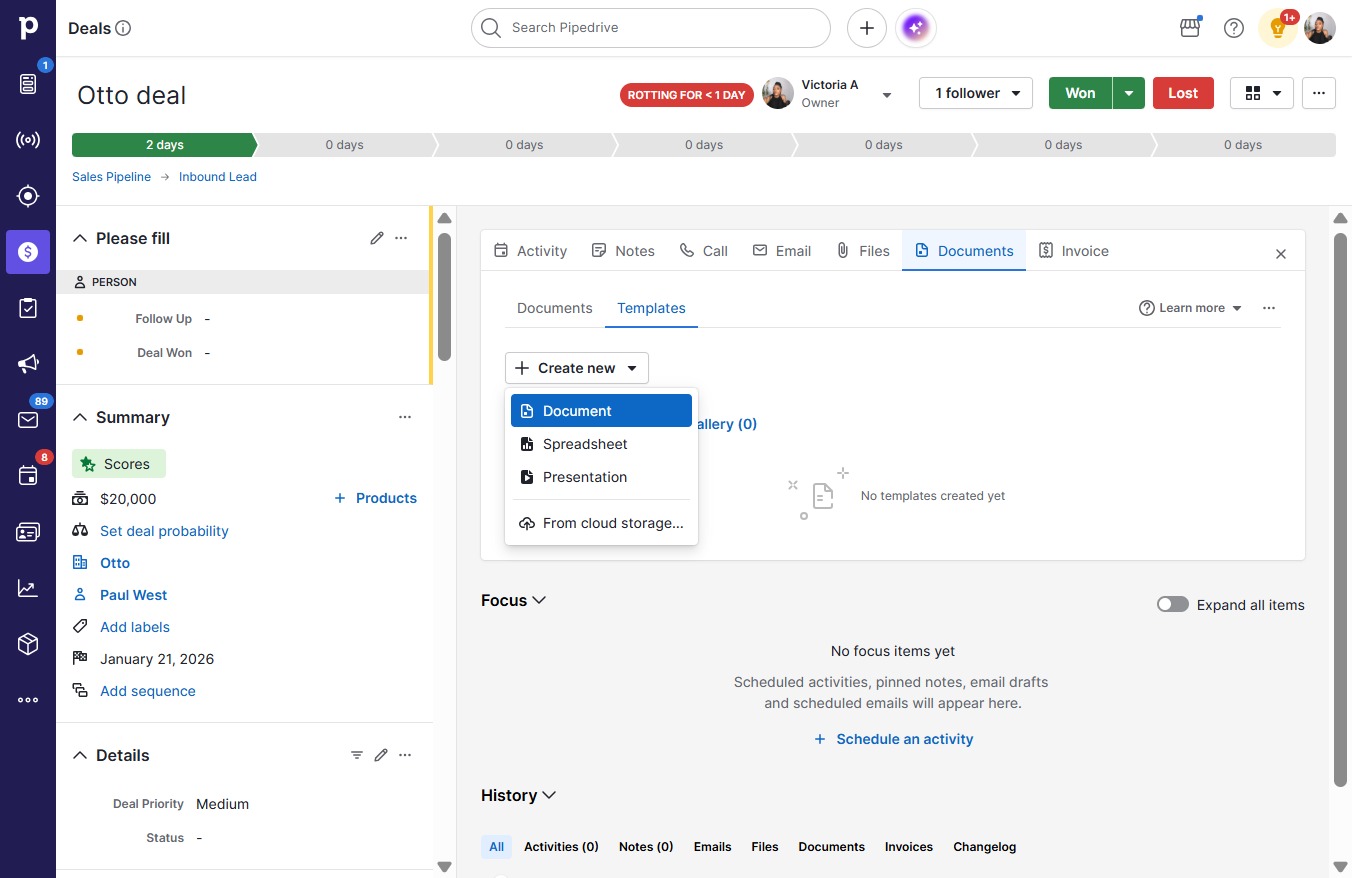Open Templates tab more options

tap(1269, 308)
